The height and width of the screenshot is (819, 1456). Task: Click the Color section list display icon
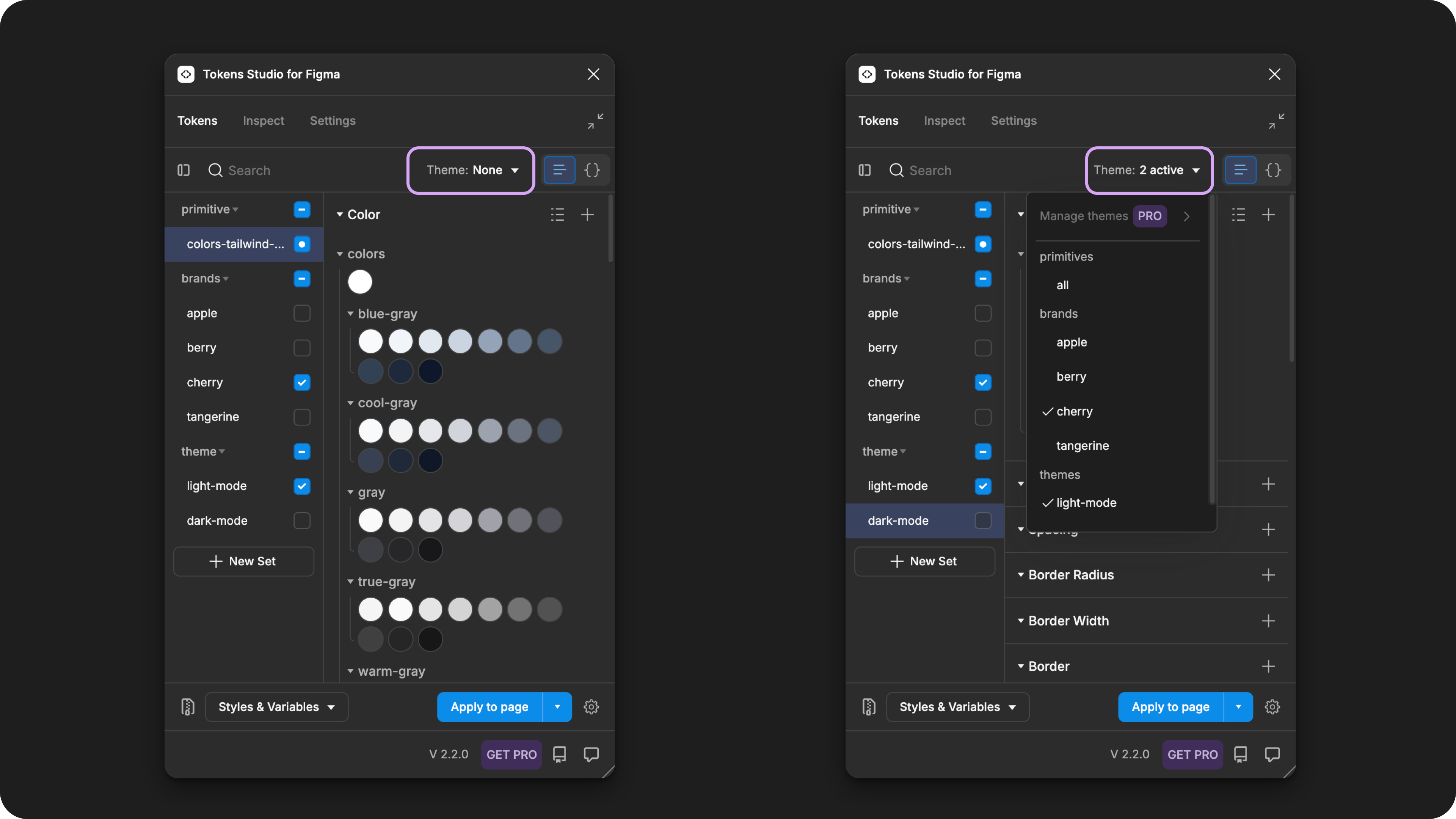557,215
